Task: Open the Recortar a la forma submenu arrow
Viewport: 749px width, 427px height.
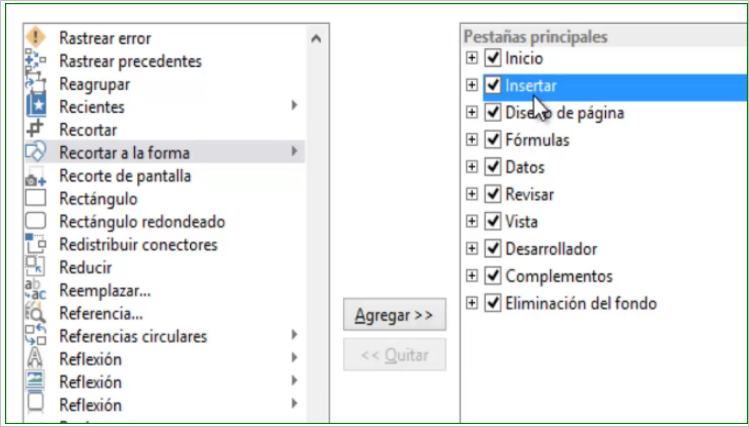Action: (294, 151)
